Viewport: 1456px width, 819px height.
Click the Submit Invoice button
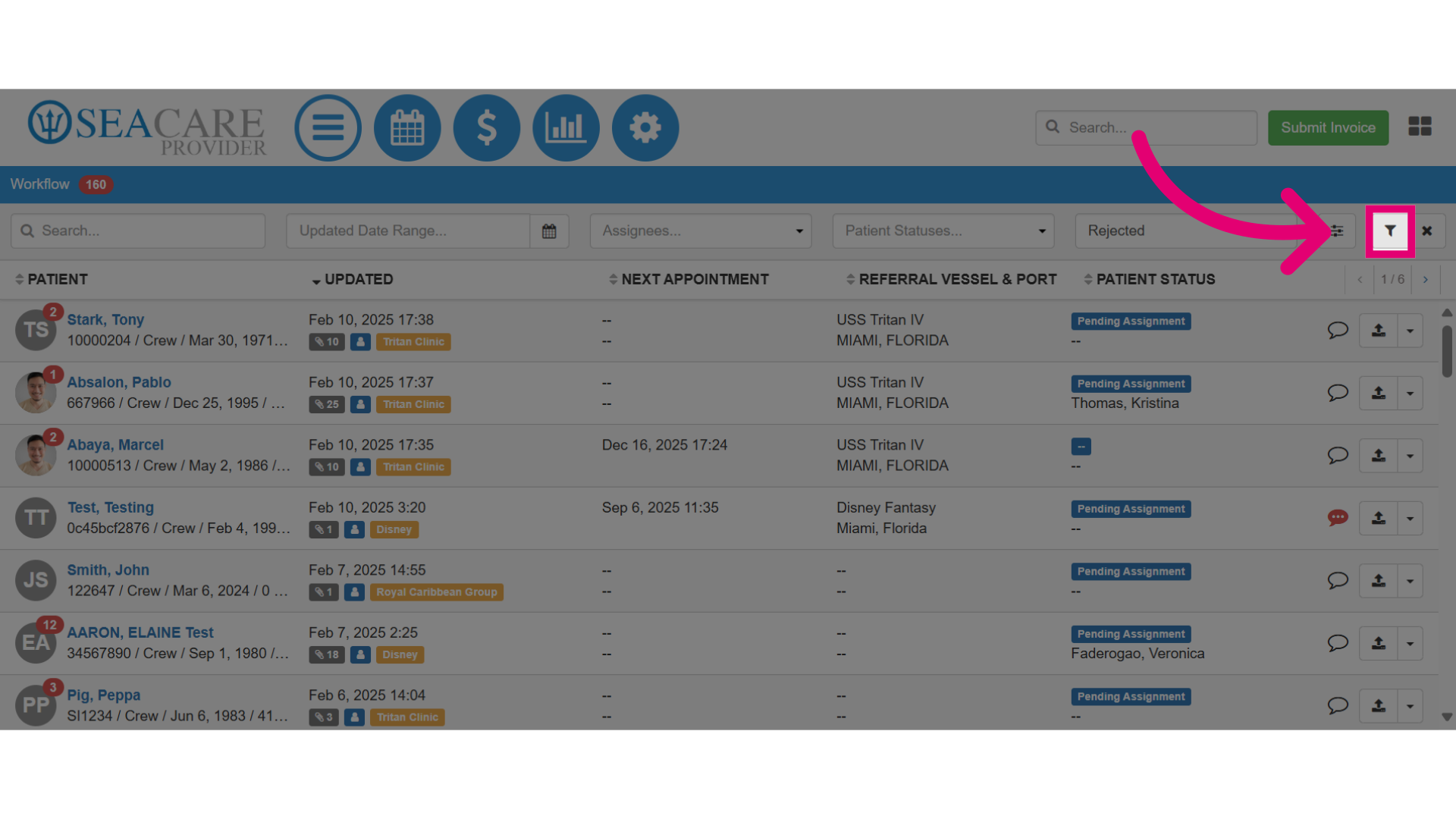(x=1328, y=127)
